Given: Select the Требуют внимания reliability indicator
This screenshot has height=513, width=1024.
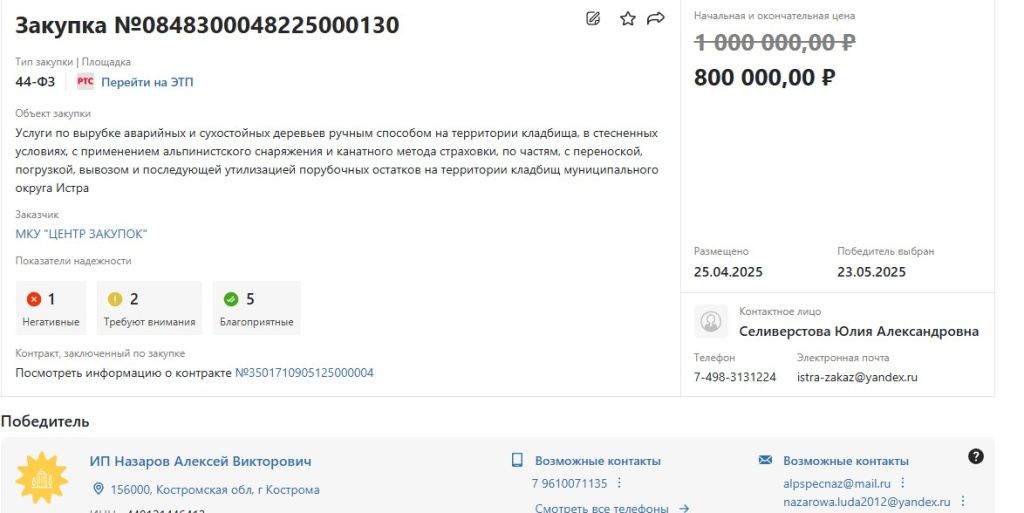Looking at the screenshot, I should coord(150,308).
